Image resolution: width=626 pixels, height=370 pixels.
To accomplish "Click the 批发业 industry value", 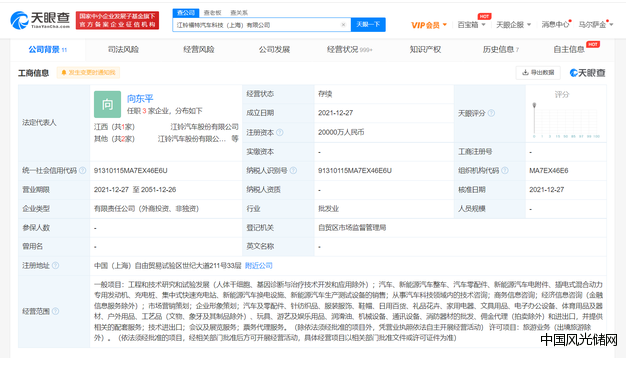I will tap(329, 209).
